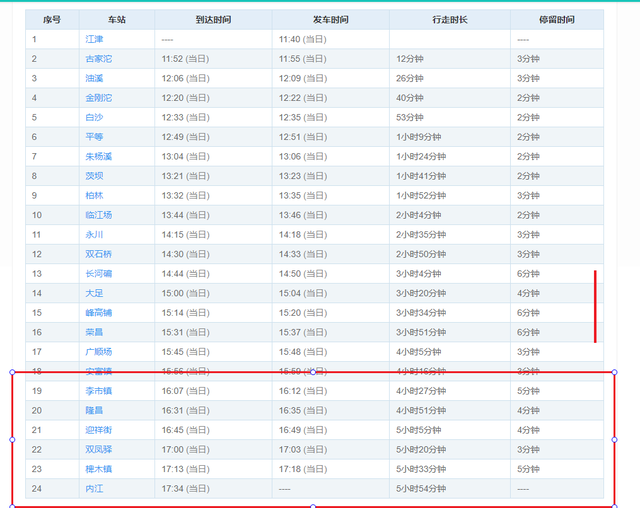Select sequence number 12 in the table
Screen dimensions: 640x508
[37, 254]
